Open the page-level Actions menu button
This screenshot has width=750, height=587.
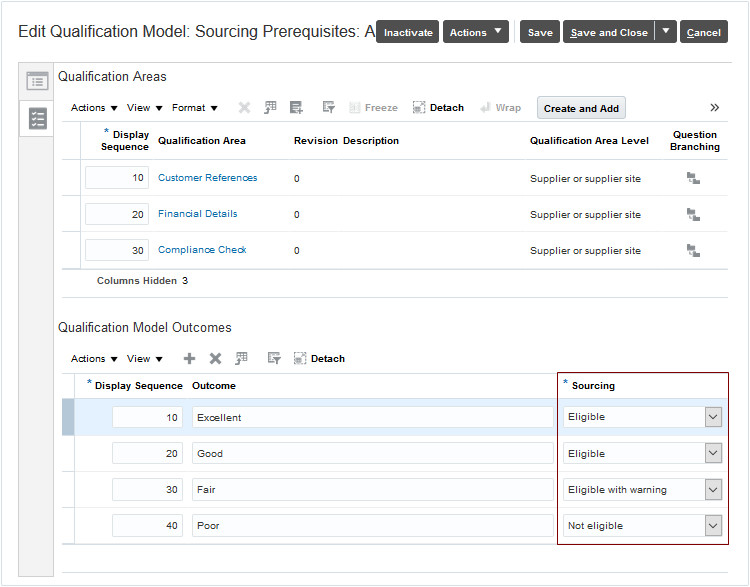pos(475,32)
